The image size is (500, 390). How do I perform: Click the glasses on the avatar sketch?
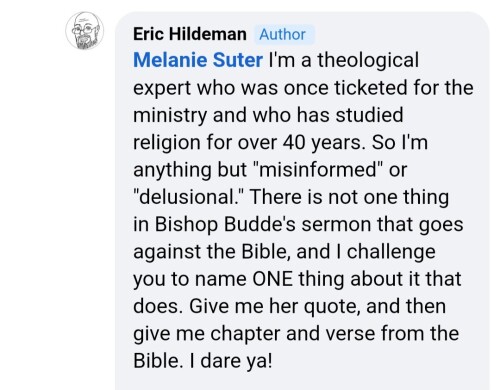82,29
